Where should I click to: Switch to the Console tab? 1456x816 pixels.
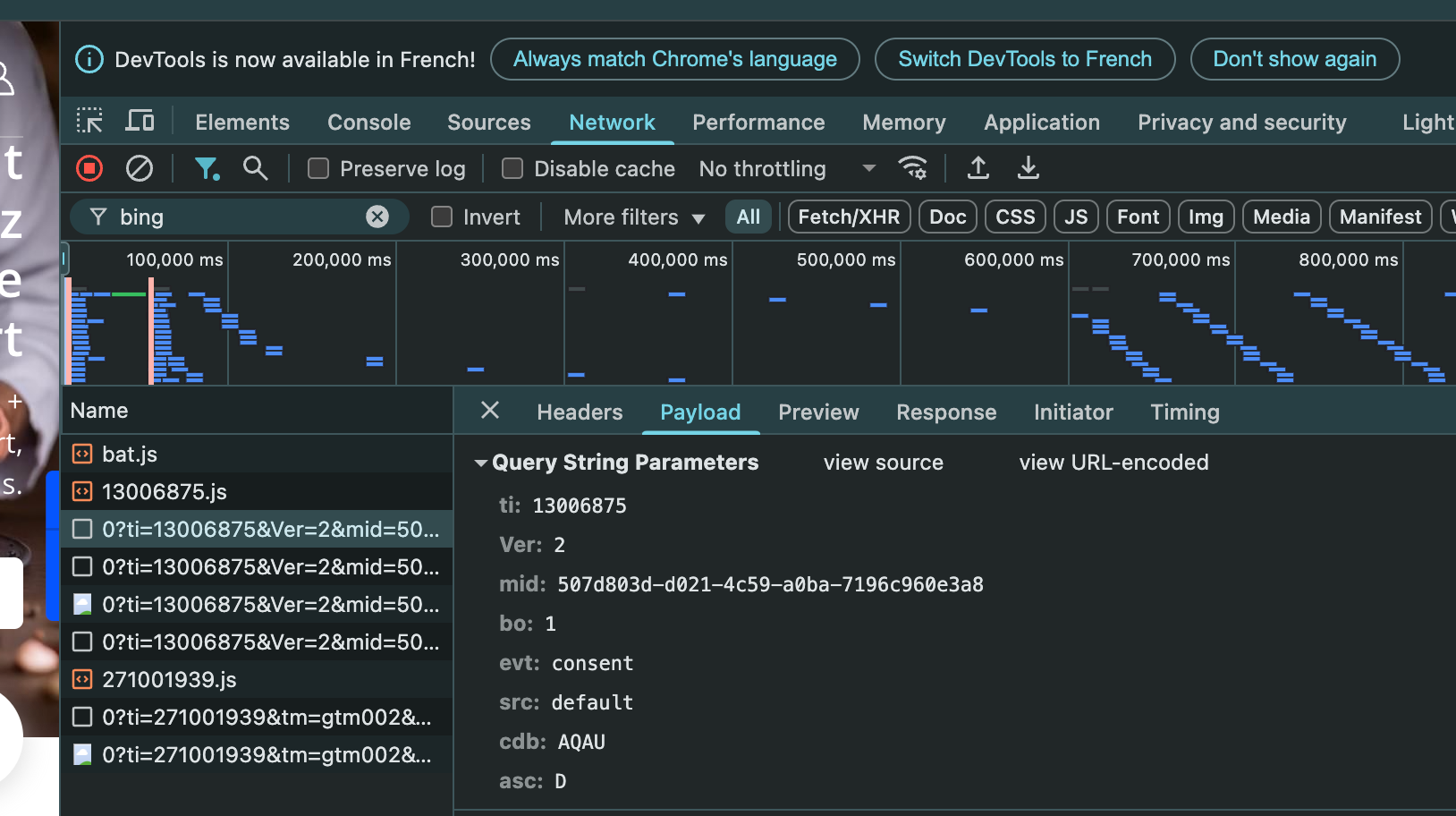click(x=368, y=123)
